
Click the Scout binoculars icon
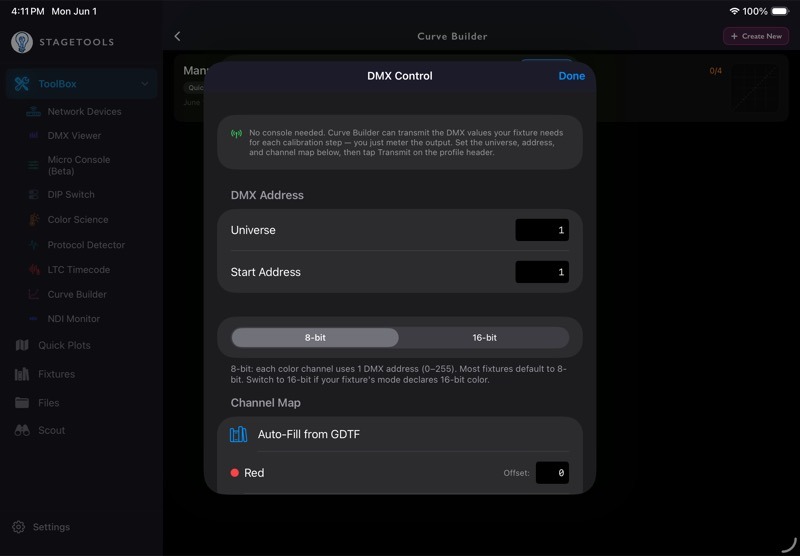(x=22, y=431)
